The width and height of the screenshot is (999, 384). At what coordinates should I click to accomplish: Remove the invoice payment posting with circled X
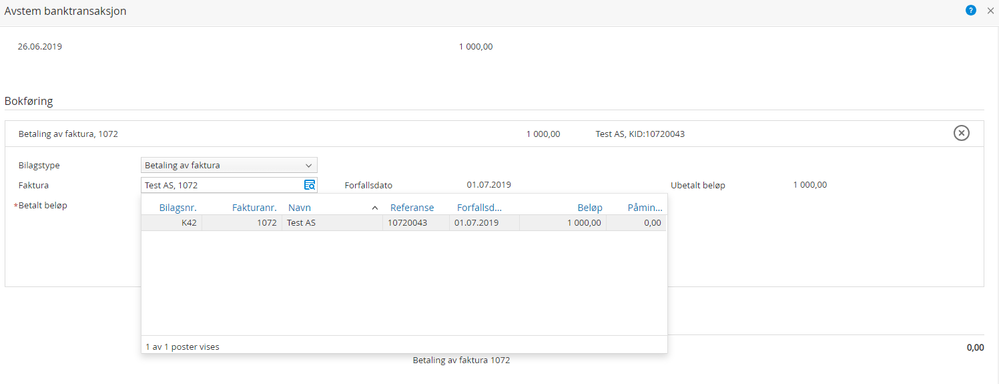[x=961, y=133]
